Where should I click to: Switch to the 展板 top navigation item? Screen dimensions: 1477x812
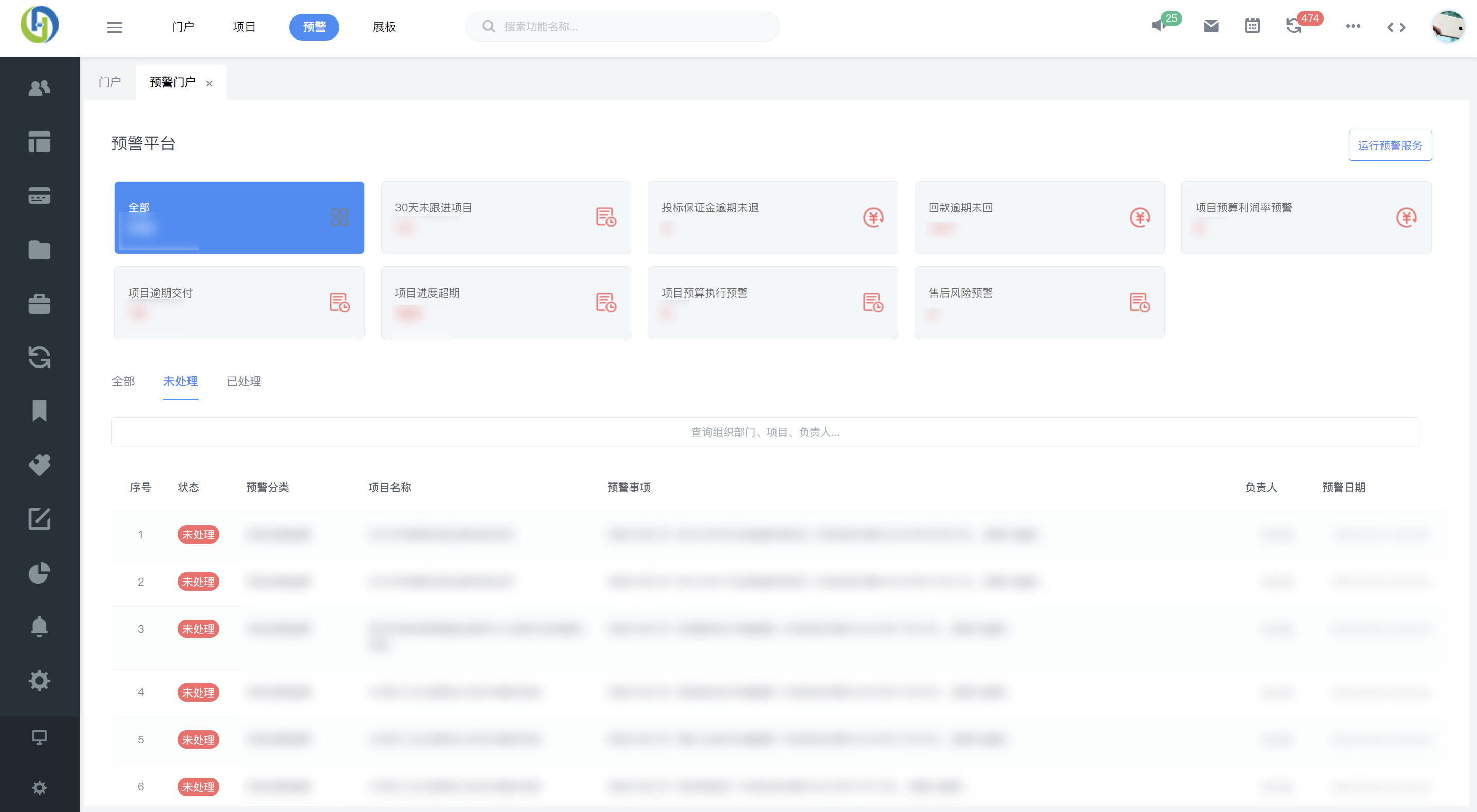(x=384, y=27)
